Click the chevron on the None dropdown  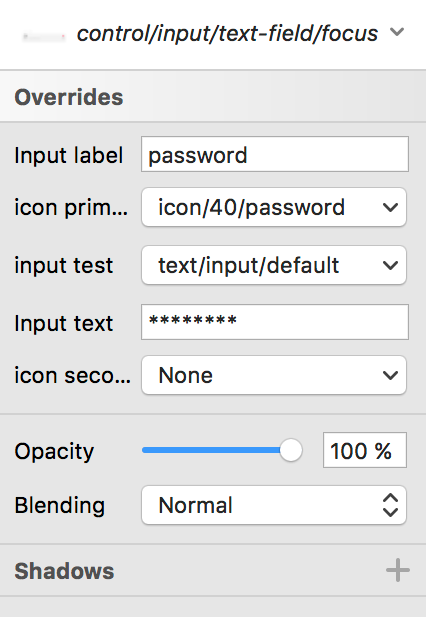[390, 375]
